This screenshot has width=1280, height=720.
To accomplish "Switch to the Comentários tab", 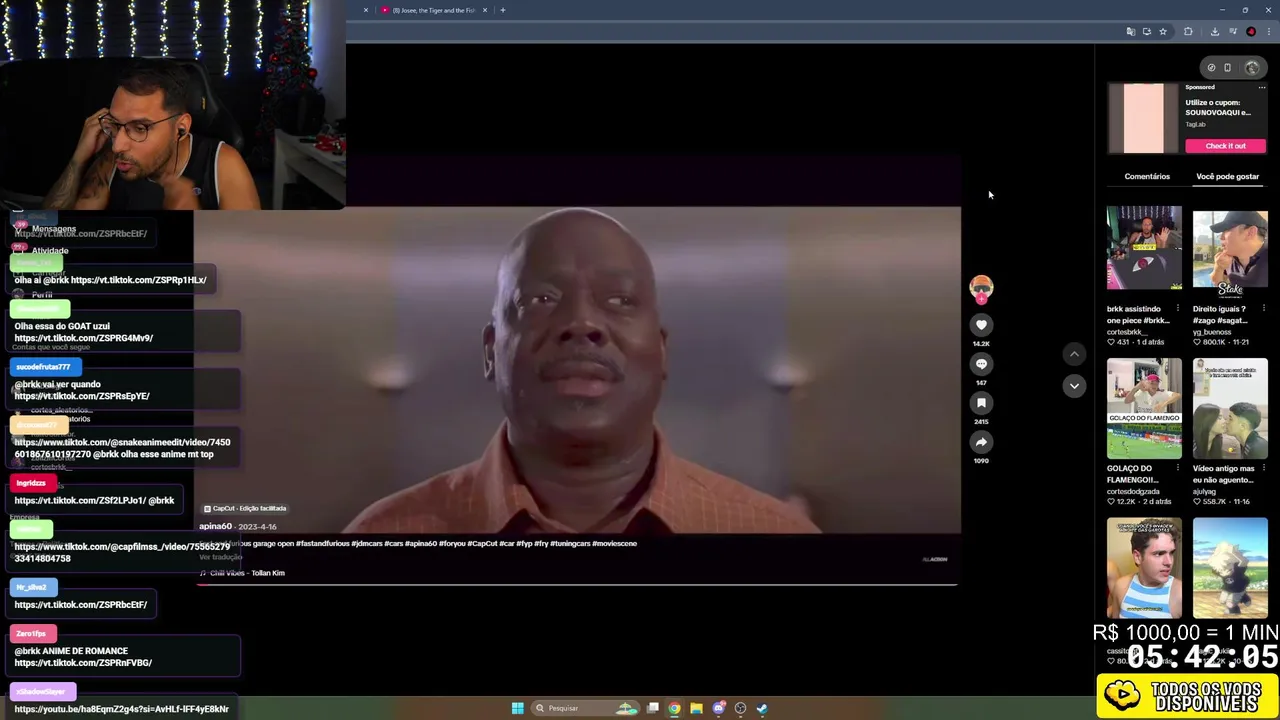I will coord(1147,177).
